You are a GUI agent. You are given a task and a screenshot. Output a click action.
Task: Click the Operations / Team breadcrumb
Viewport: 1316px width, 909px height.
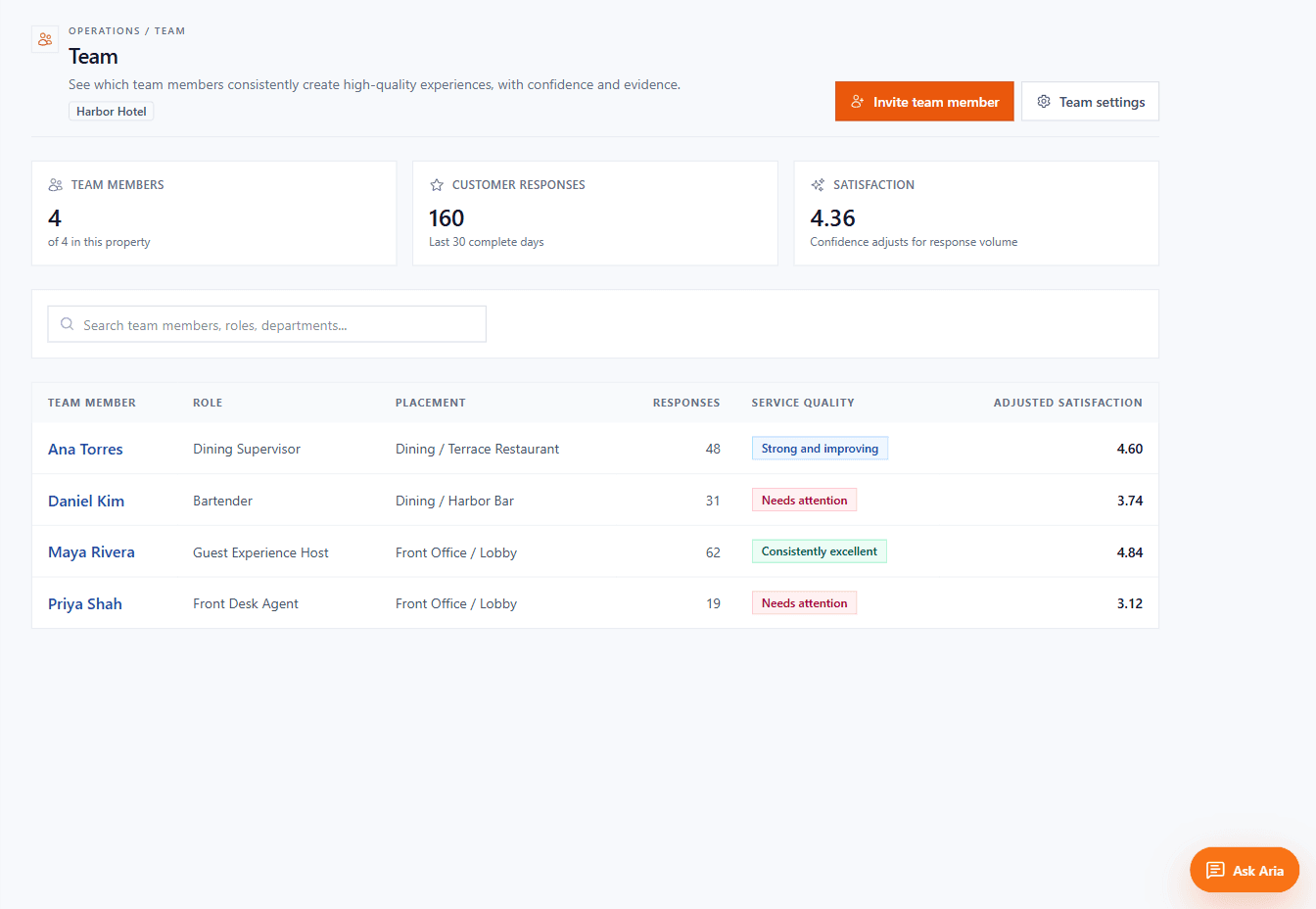126,31
